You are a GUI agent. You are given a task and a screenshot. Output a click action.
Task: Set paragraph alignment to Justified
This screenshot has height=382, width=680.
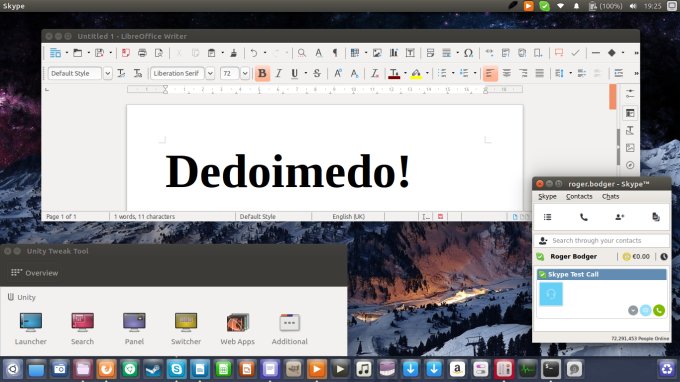(x=539, y=73)
